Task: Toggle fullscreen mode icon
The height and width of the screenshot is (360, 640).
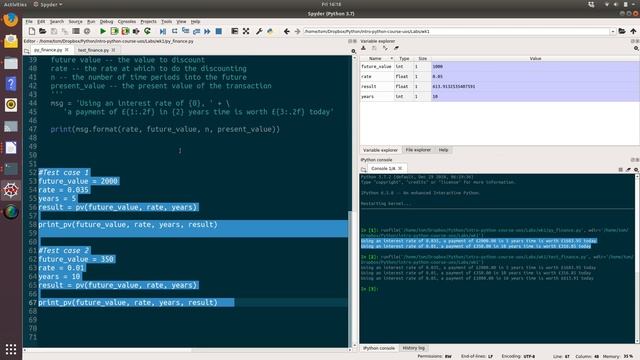Action: tap(246, 31)
